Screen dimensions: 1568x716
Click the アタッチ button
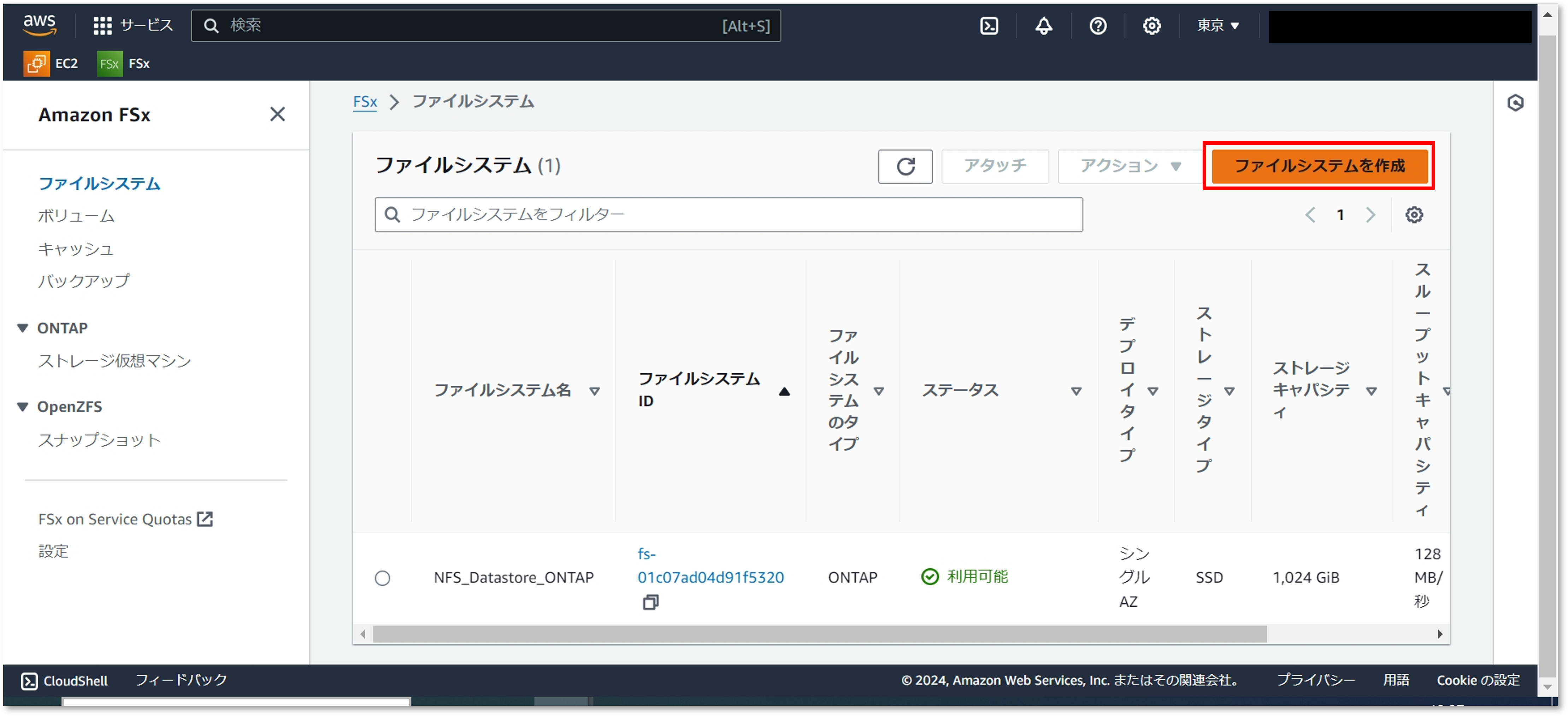[995, 166]
